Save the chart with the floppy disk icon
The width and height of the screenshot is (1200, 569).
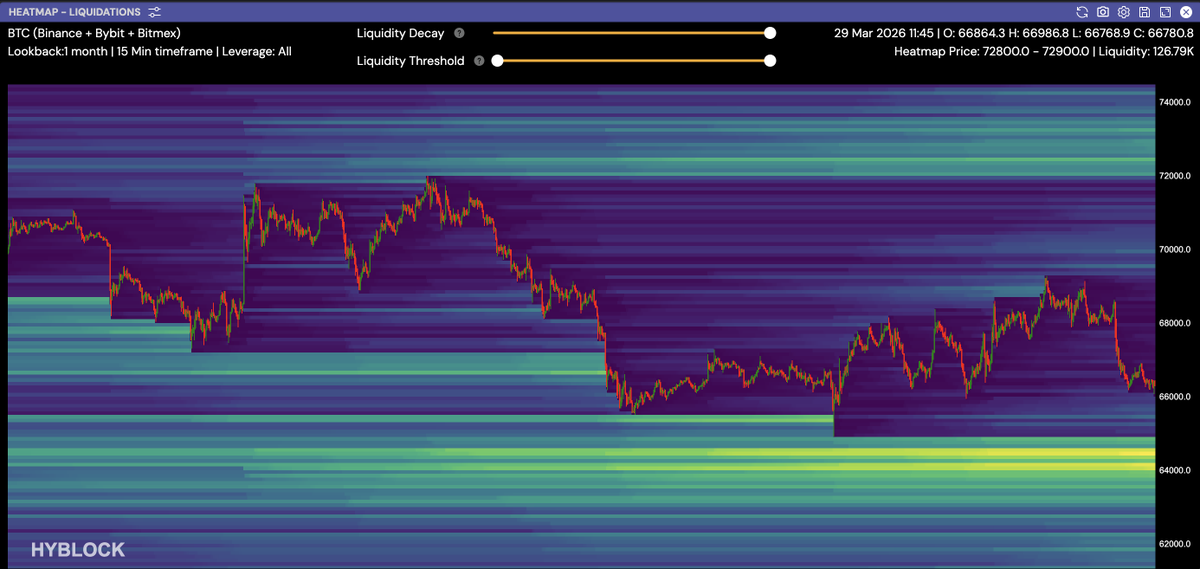pyautogui.click(x=1144, y=12)
